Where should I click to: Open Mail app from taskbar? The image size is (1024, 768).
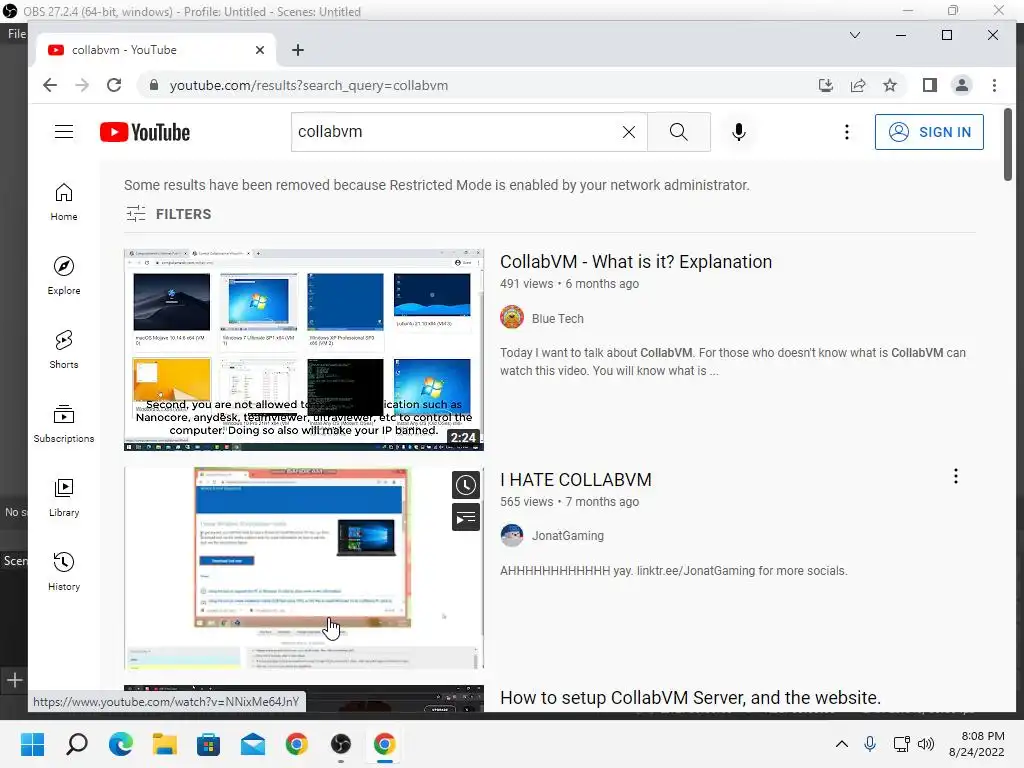click(x=253, y=744)
